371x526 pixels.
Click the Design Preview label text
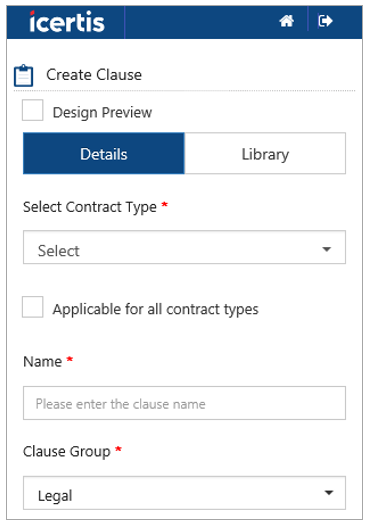(102, 112)
